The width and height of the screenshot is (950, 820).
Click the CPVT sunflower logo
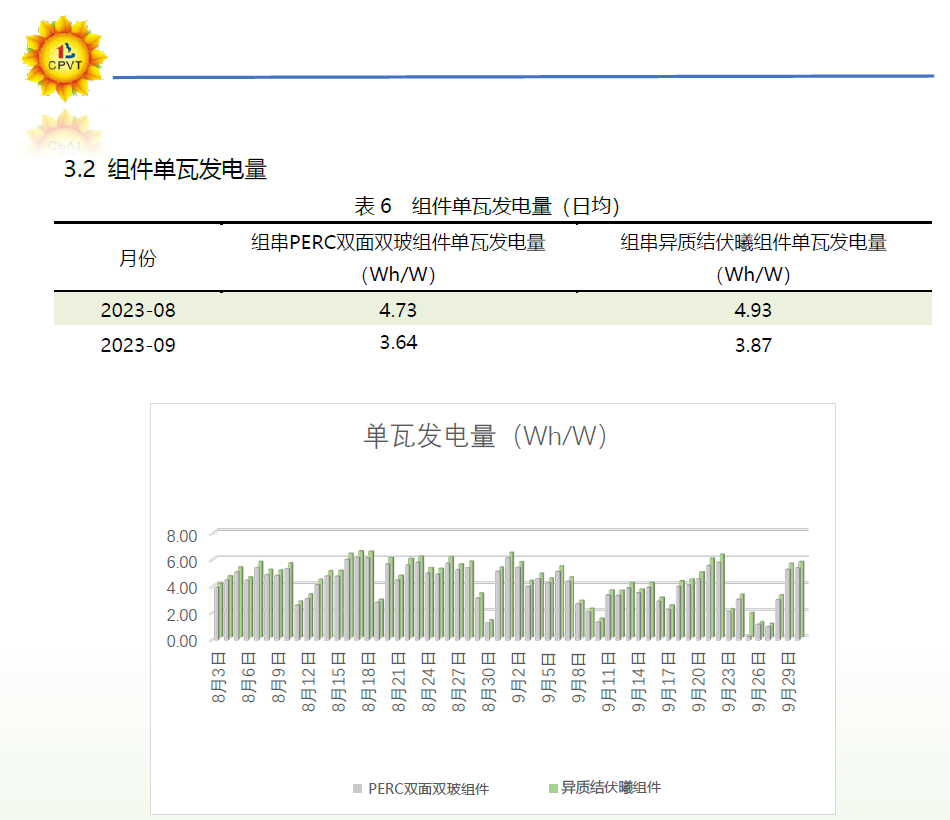pos(64,59)
